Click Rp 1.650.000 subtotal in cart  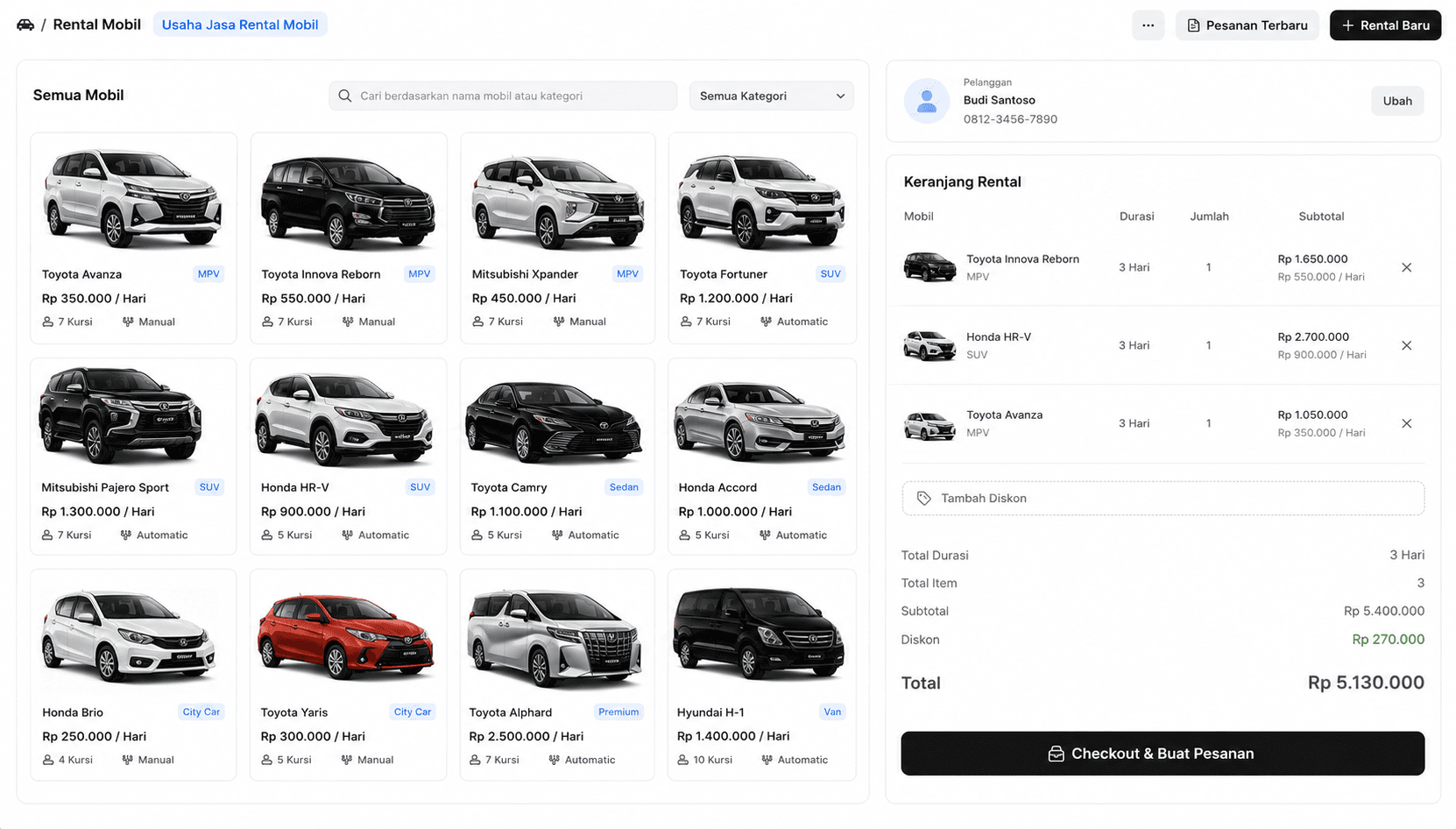click(x=1312, y=259)
